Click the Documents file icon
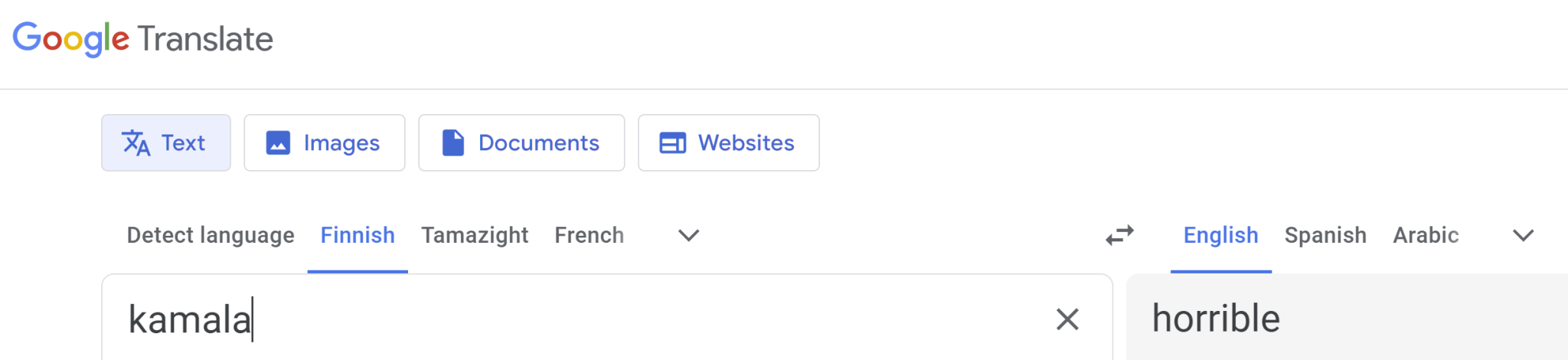 [x=453, y=143]
